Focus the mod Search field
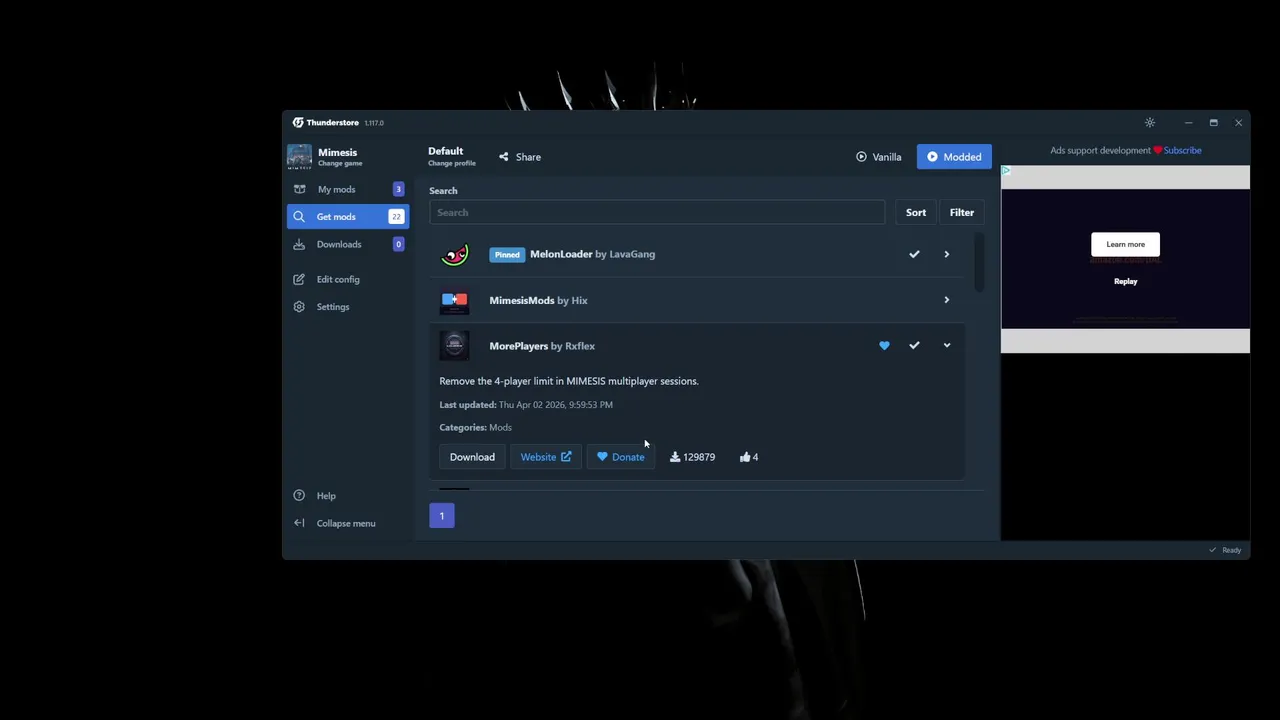Image resolution: width=1280 pixels, height=720 pixels. coord(657,212)
